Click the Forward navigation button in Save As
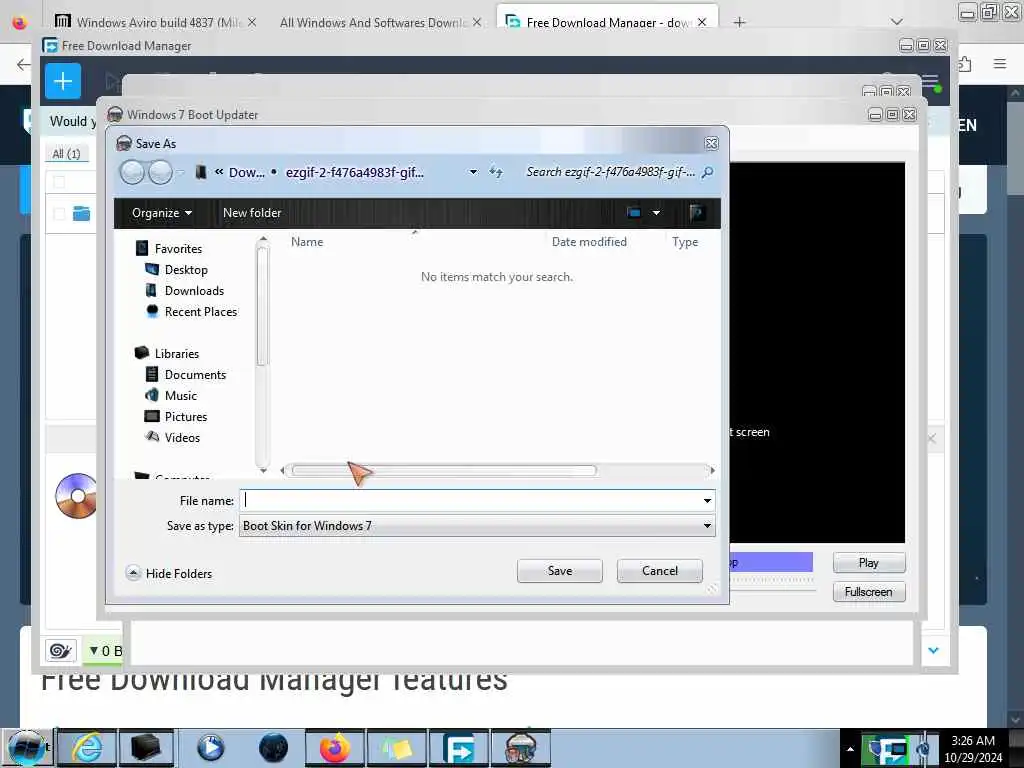This screenshot has height=768, width=1024. click(x=161, y=172)
